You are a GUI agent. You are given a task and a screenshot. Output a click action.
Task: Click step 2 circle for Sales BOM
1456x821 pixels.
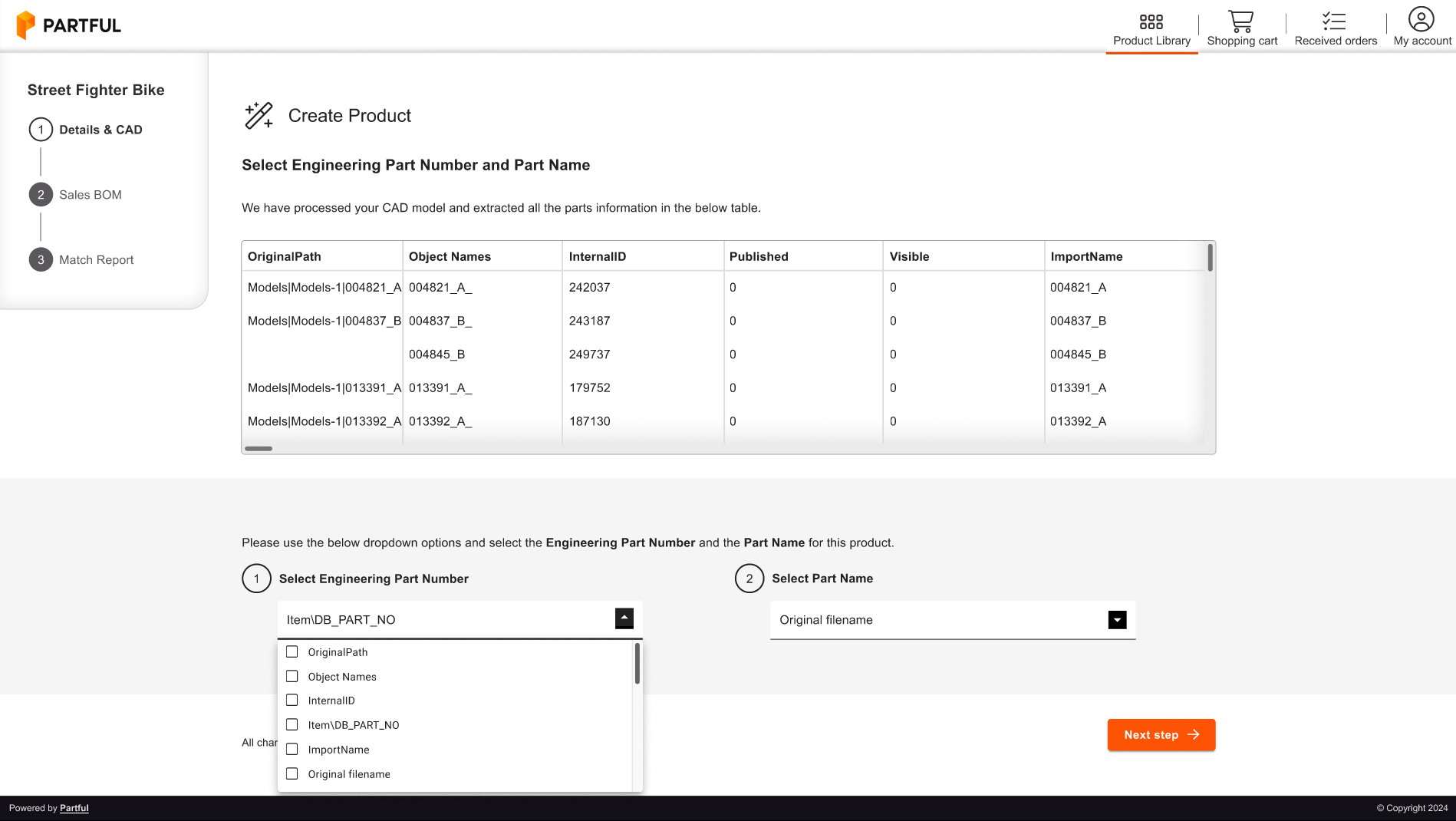[x=41, y=195]
